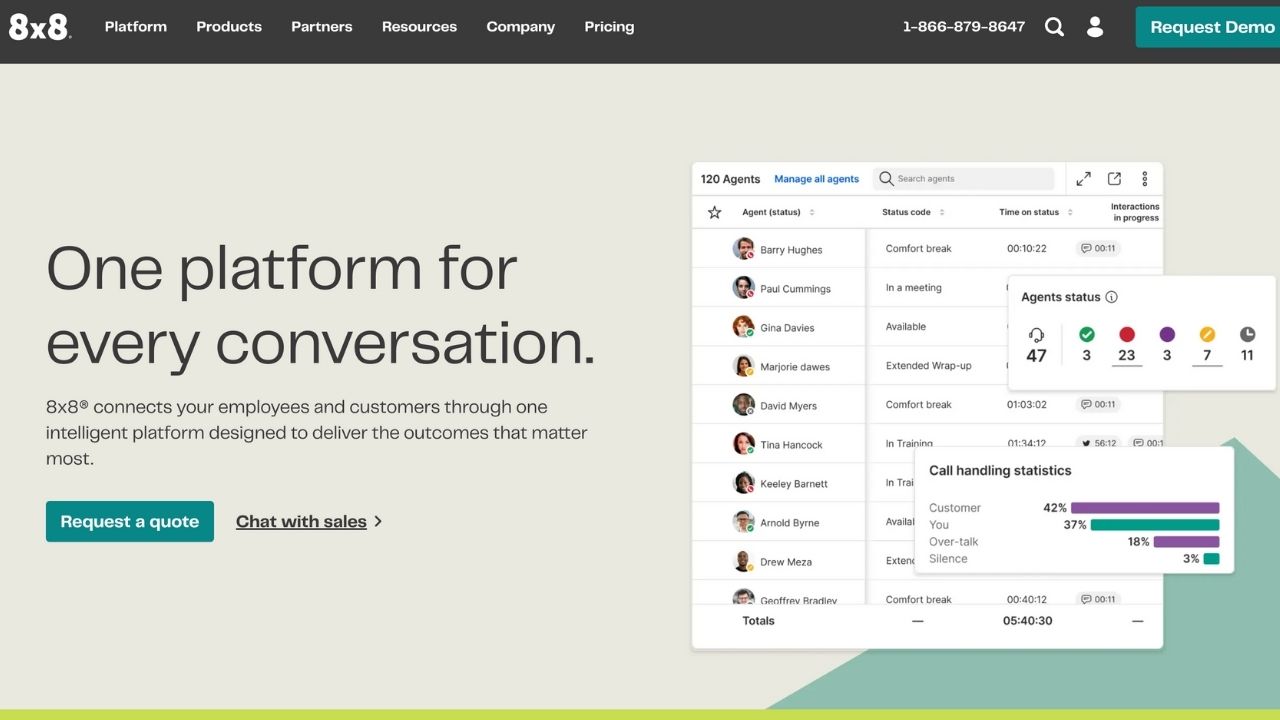The width and height of the screenshot is (1280, 720).
Task: Click the Chat with sales chevron arrow
Action: pos(378,522)
